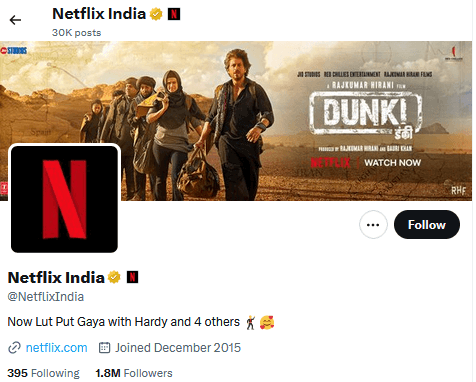View the 1.8M Followers list

[134, 373]
